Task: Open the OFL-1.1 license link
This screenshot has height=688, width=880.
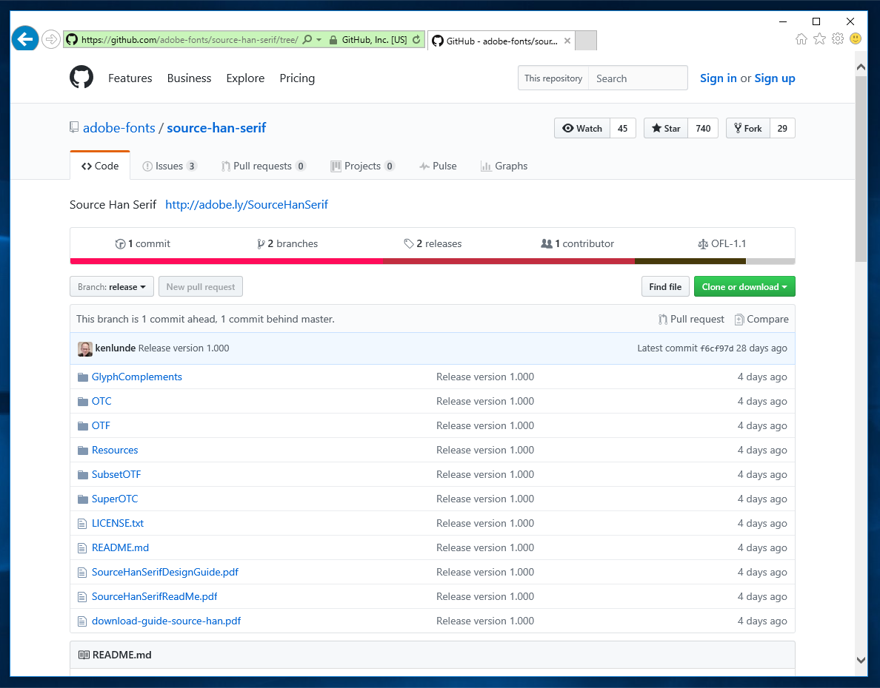Action: (722, 244)
